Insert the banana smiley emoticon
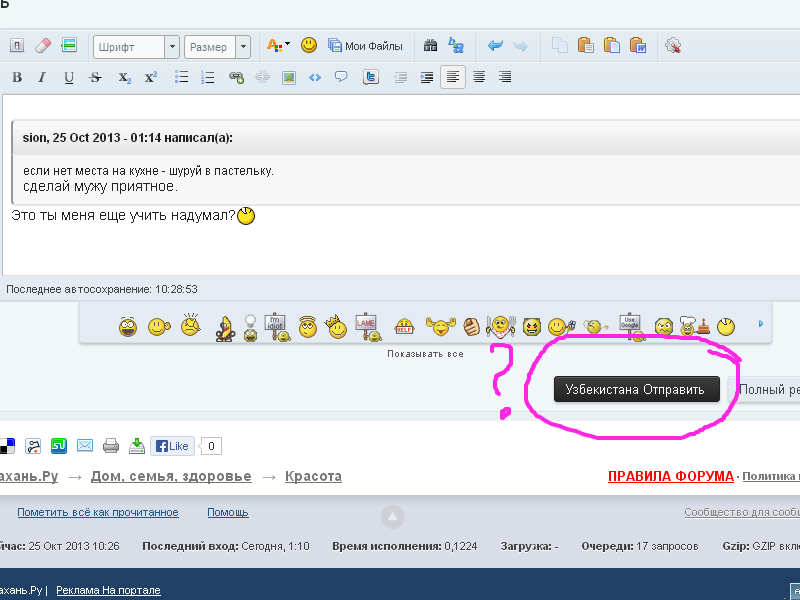This screenshot has width=800, height=600. (226, 326)
